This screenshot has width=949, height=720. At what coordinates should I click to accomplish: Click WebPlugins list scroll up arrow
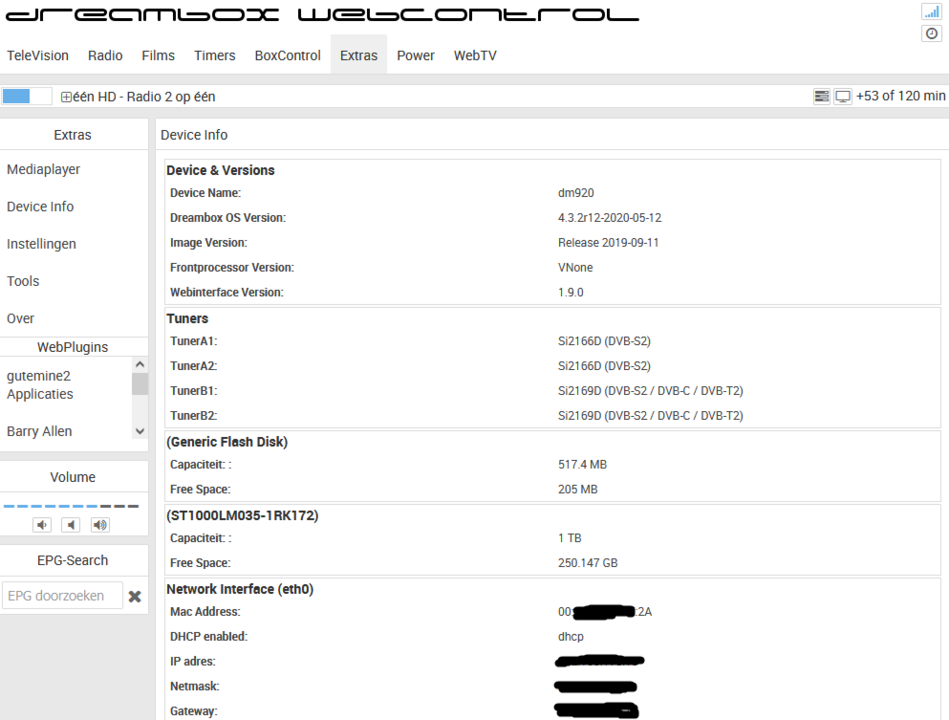(x=140, y=364)
